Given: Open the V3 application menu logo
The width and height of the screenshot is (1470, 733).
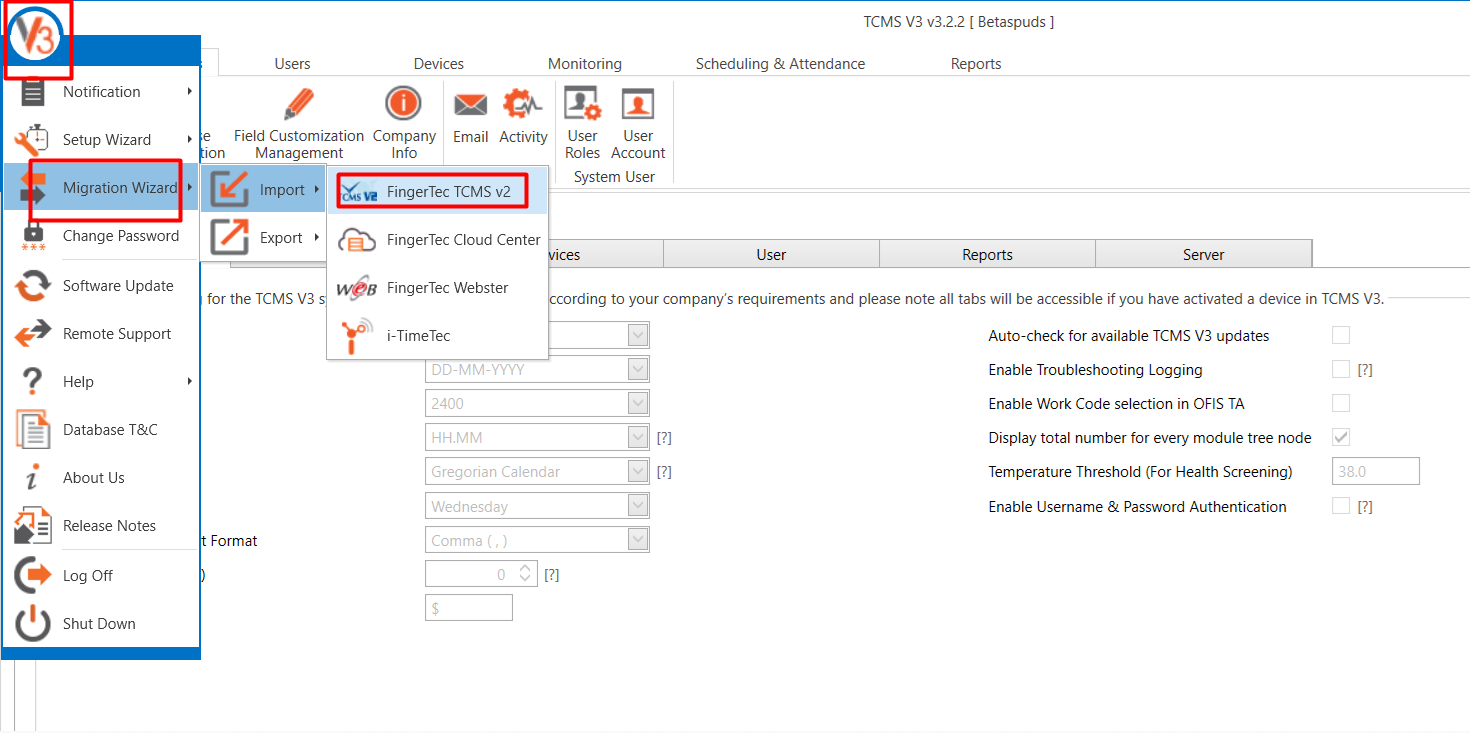Looking at the screenshot, I should tap(37, 35).
